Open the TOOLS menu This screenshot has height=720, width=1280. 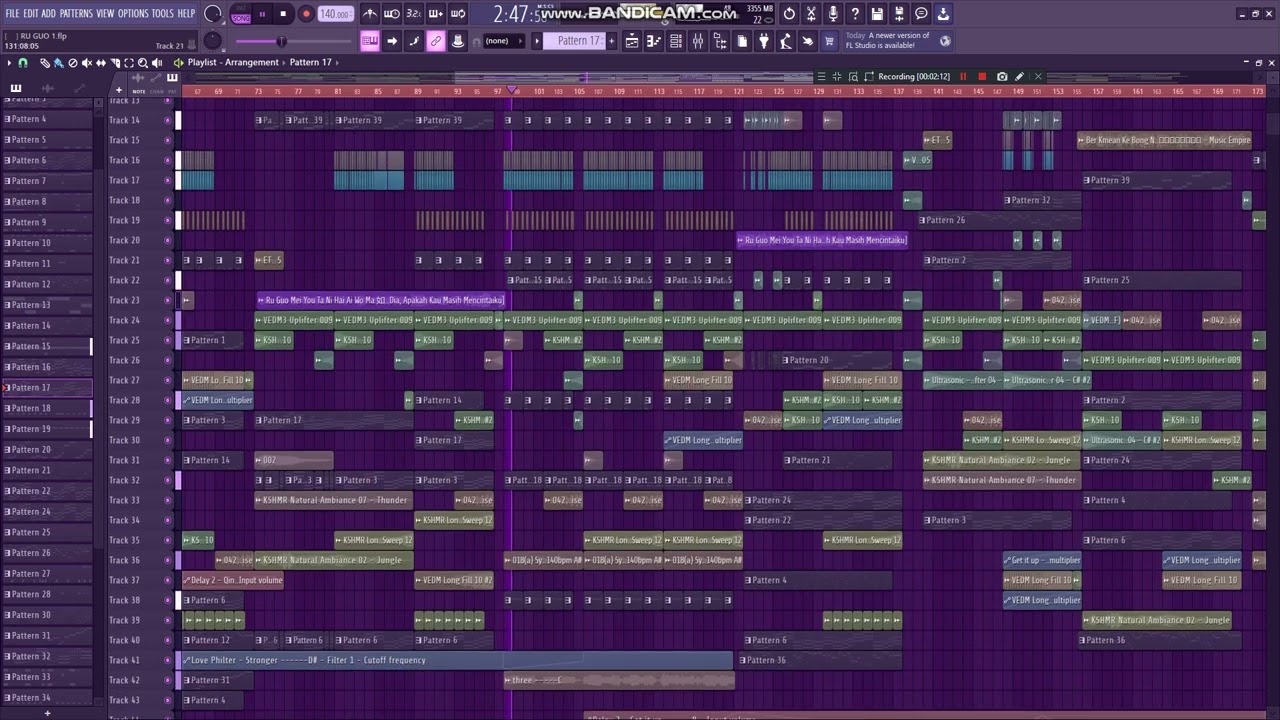[162, 13]
